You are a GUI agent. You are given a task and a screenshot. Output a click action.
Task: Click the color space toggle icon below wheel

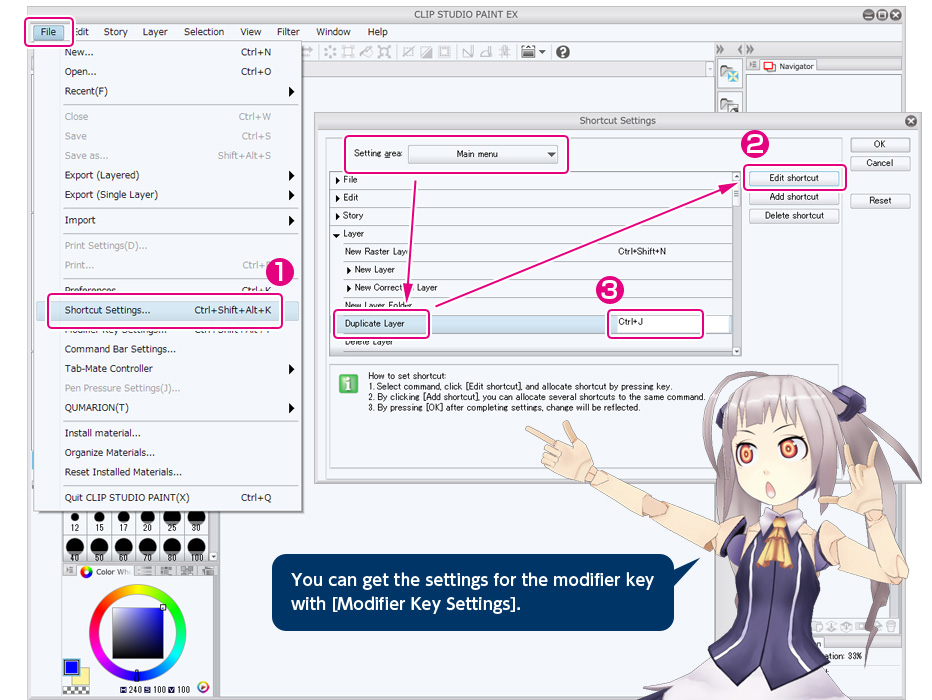[x=203, y=687]
